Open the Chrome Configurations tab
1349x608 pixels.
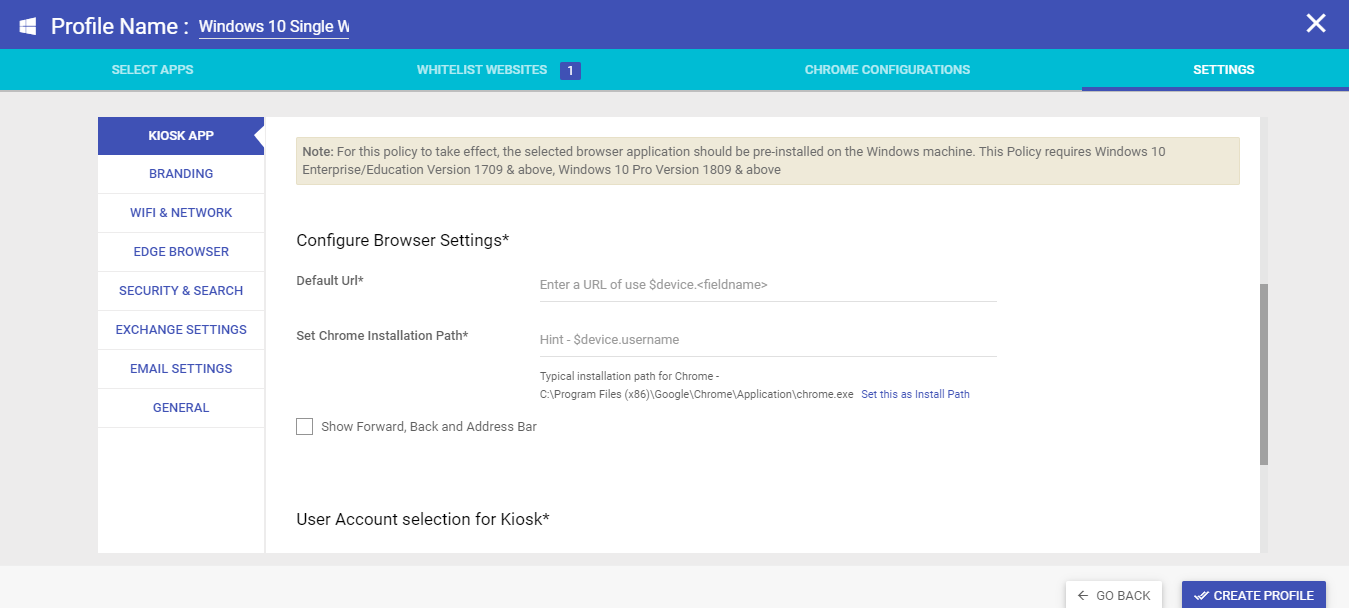coord(887,70)
